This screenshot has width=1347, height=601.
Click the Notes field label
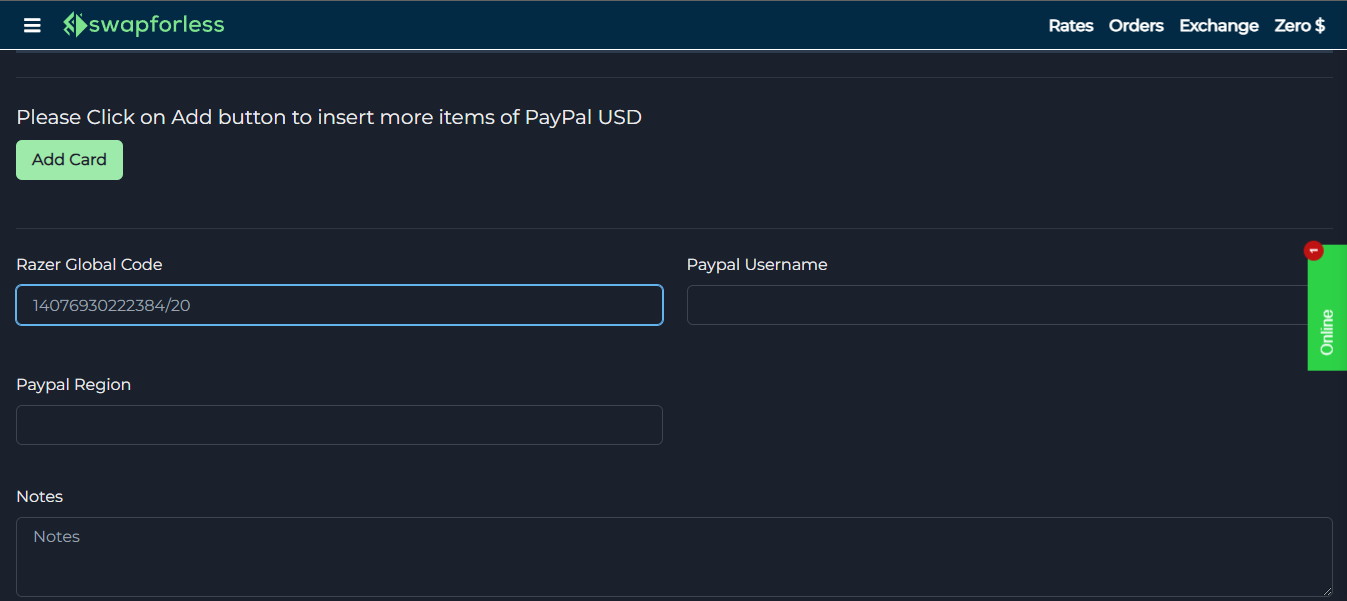40,497
